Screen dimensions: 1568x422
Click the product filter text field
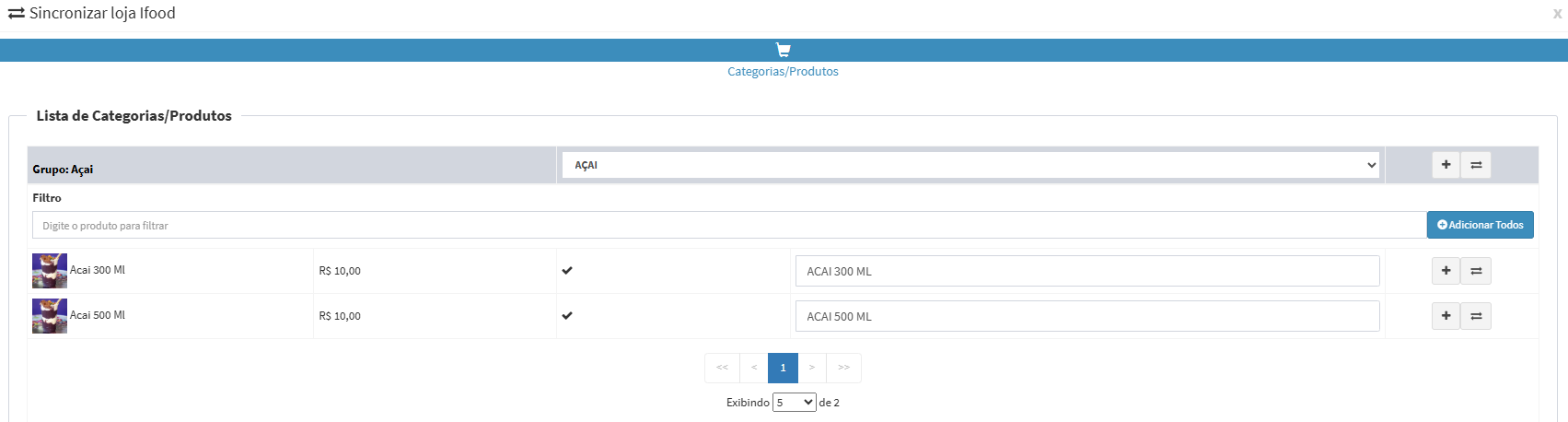click(x=729, y=225)
